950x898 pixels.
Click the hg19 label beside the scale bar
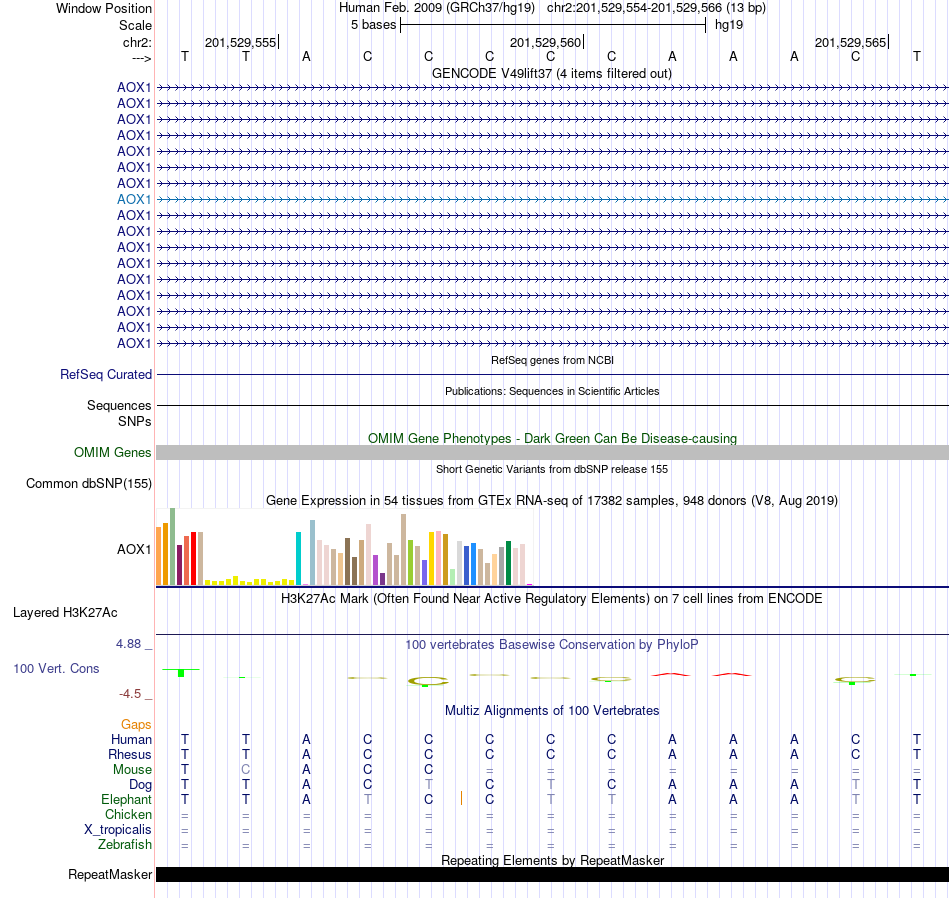tap(729, 25)
